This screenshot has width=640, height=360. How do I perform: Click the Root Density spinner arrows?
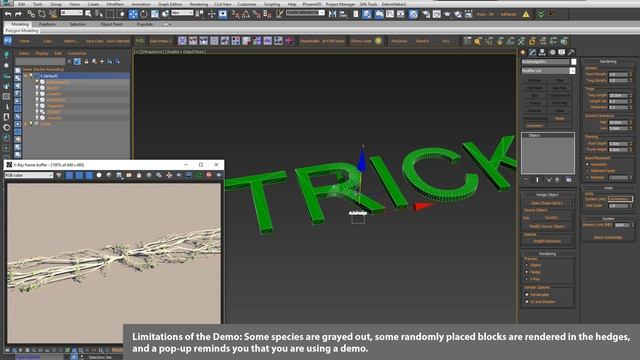pos(631,74)
